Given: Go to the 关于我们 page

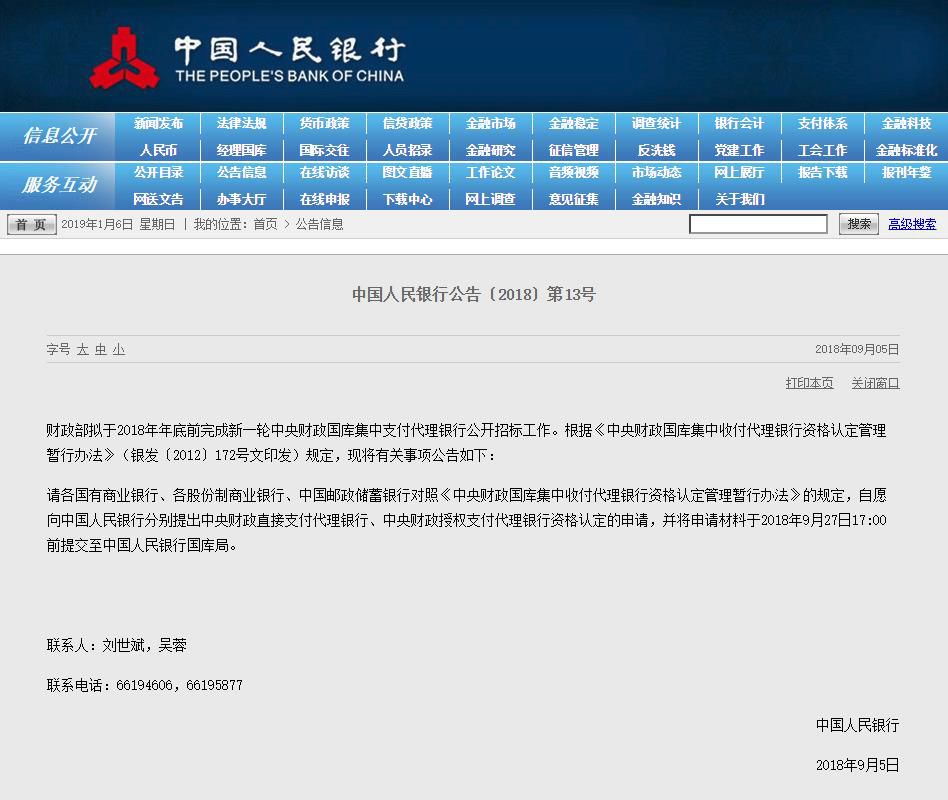Looking at the screenshot, I should click(x=740, y=199).
